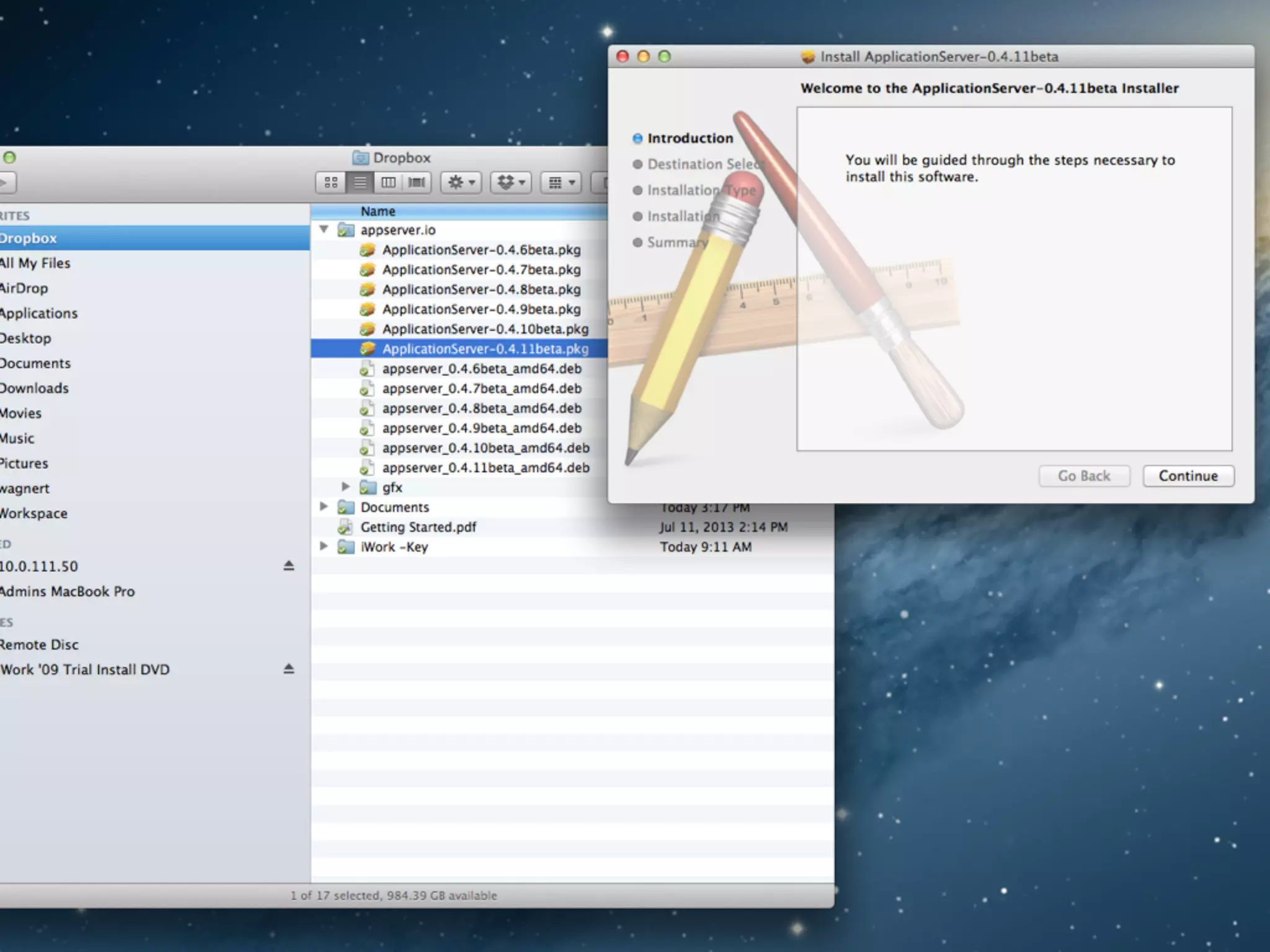Open Dropbox in the Finder sidebar
Image resolution: width=1270 pixels, height=952 pixels.
pyautogui.click(x=154, y=238)
